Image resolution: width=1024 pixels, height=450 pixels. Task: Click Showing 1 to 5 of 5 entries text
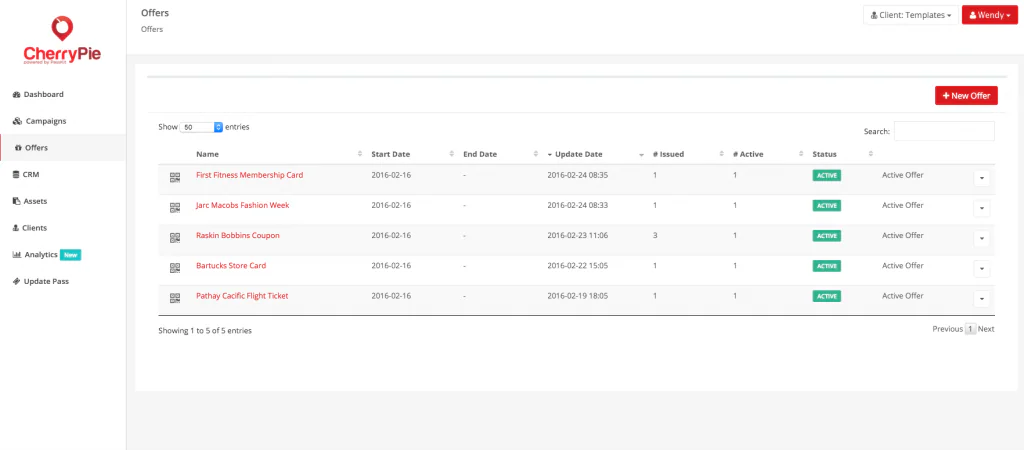tap(205, 330)
